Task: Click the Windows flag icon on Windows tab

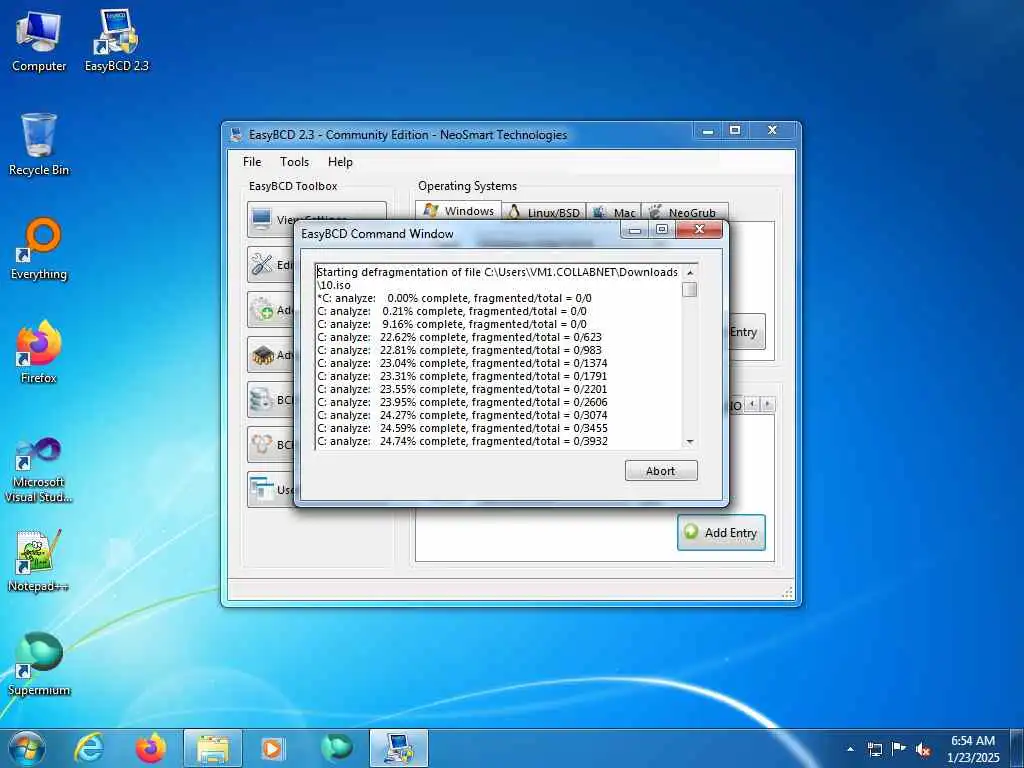Action: coord(430,210)
